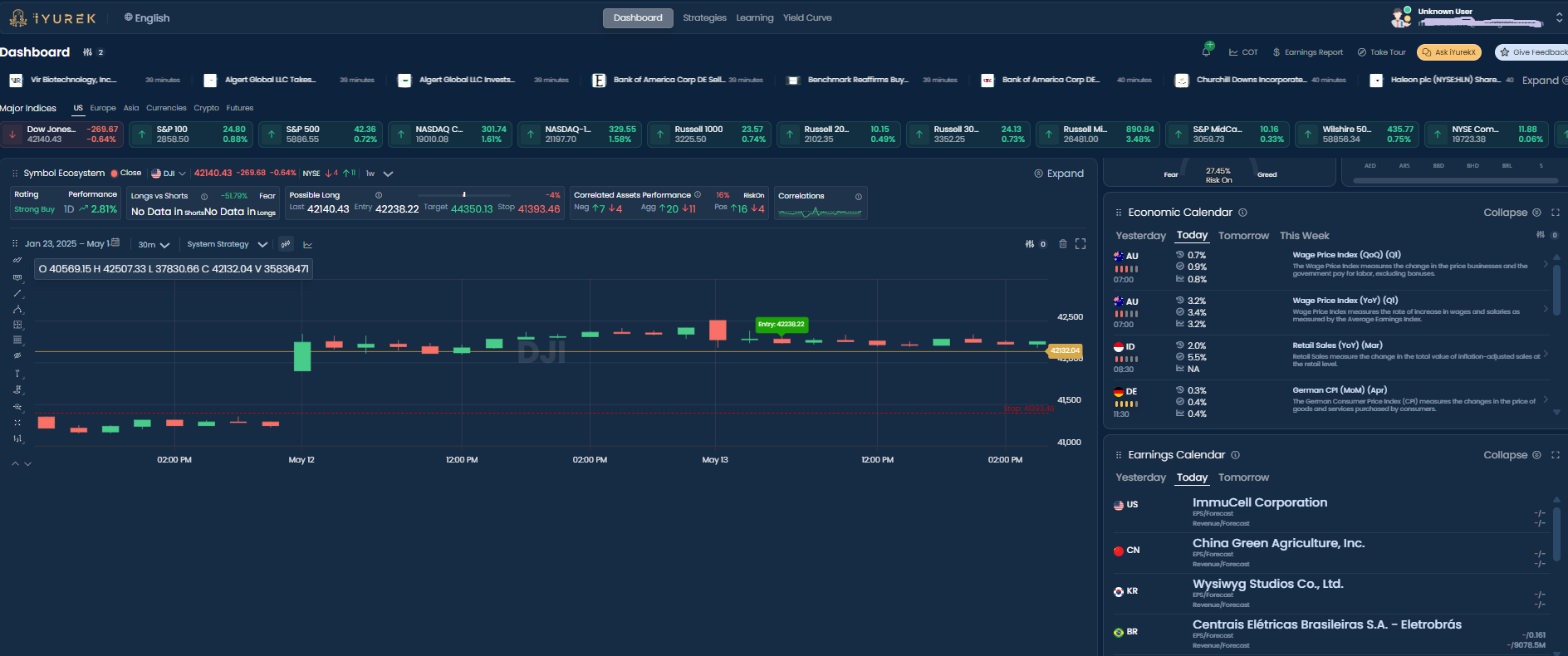The width and height of the screenshot is (1568, 656).
Task: Click the fit-to-screen arrows tool
Action: pyautogui.click(x=17, y=423)
